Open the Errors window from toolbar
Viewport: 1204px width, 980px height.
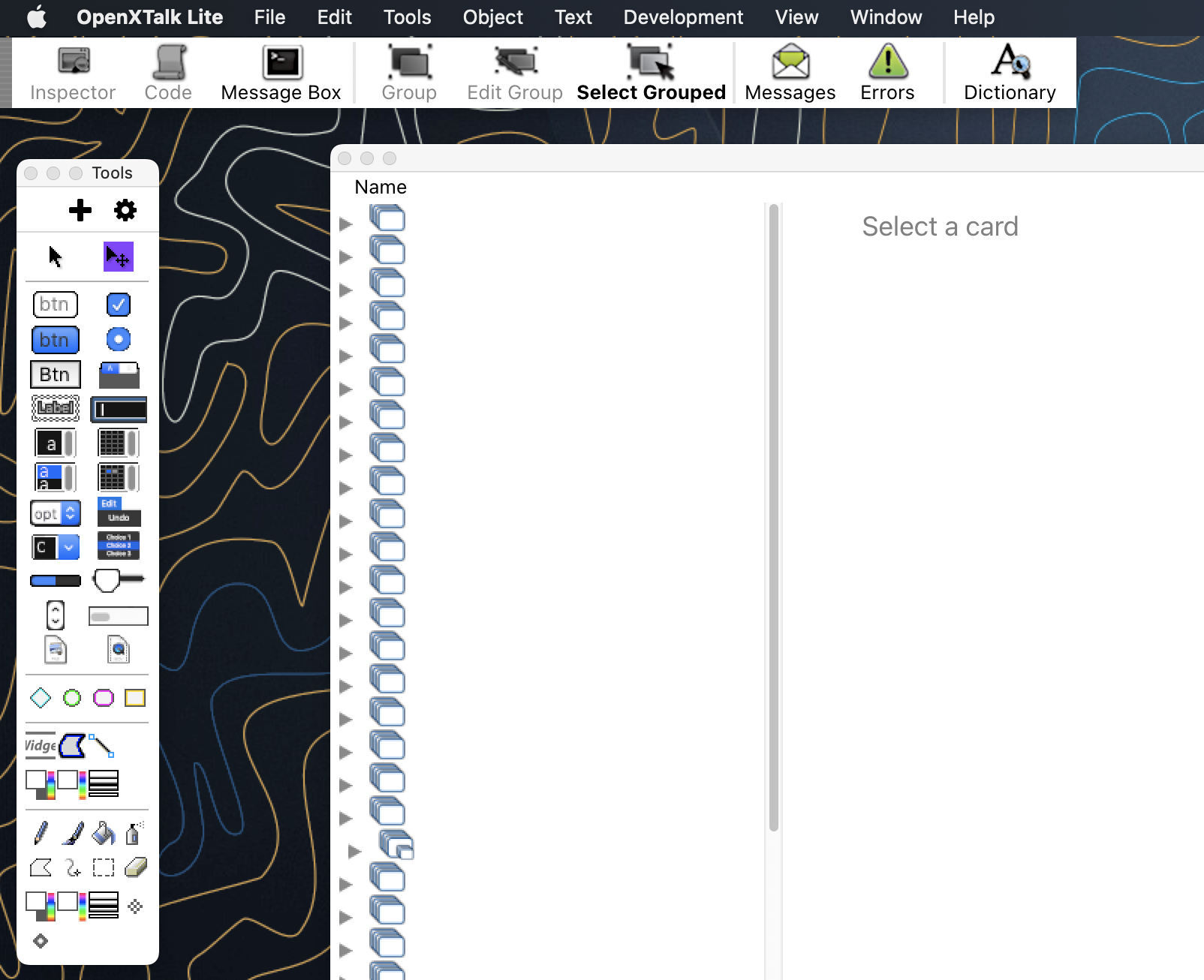[887, 73]
